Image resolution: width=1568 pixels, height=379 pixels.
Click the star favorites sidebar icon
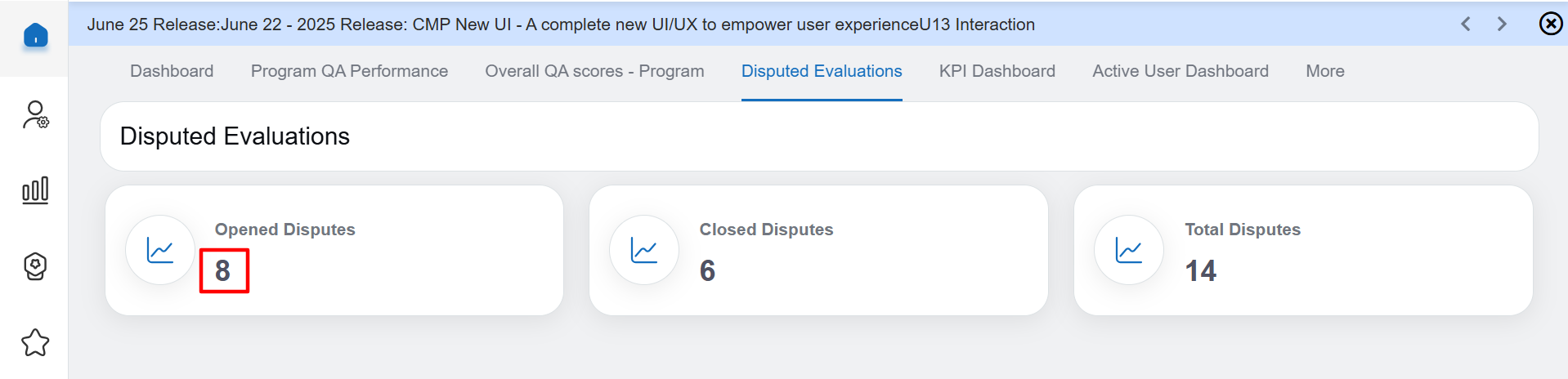click(35, 342)
